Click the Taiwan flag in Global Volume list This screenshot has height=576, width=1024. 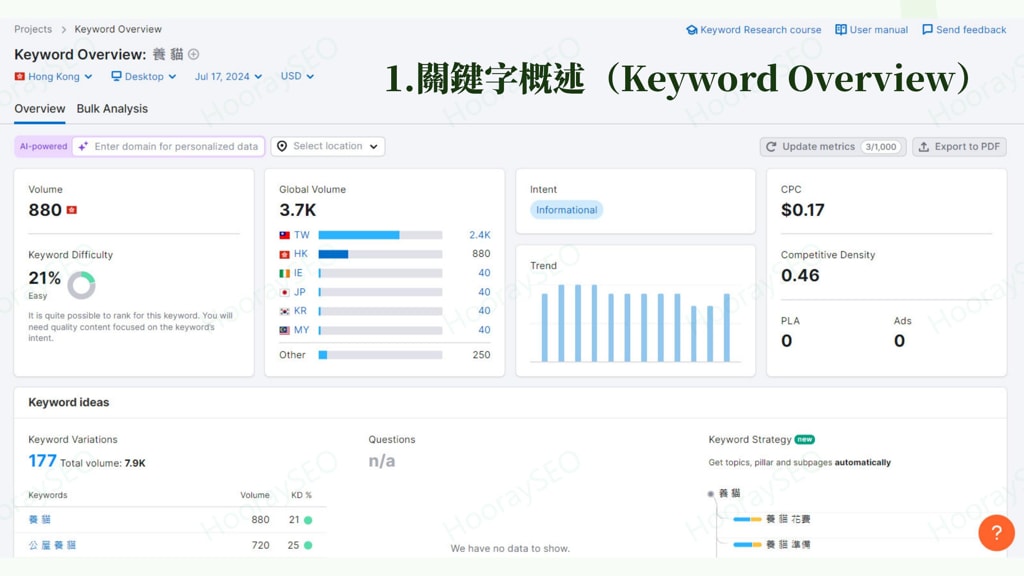(x=285, y=234)
